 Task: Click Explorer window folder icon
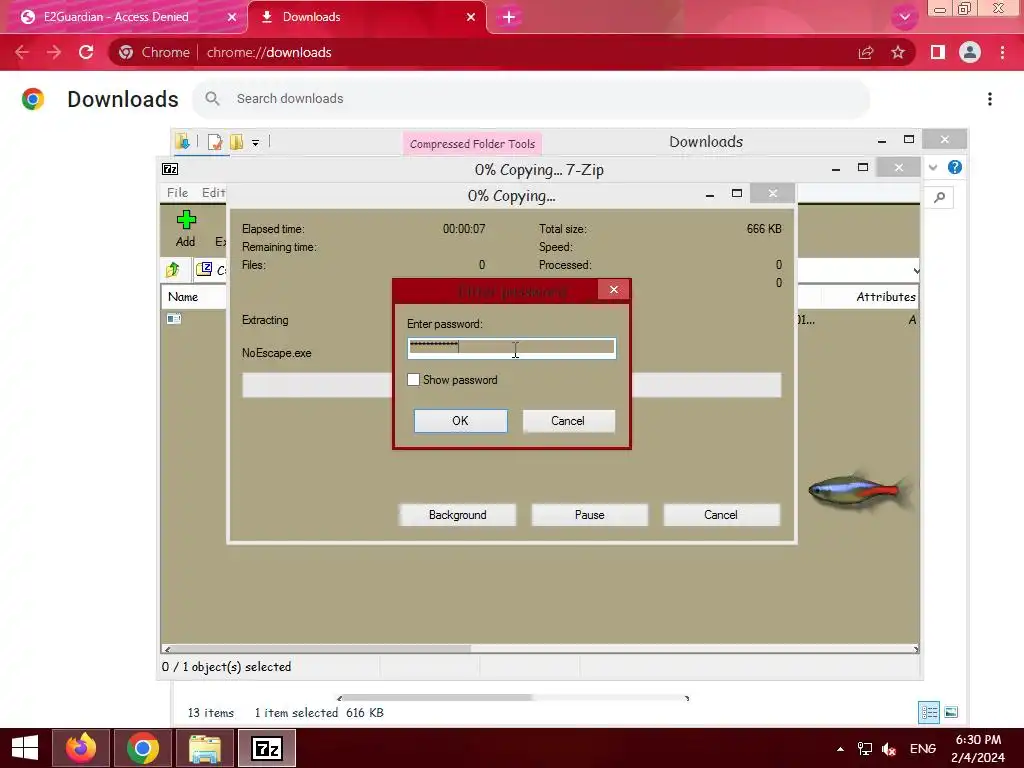182,141
